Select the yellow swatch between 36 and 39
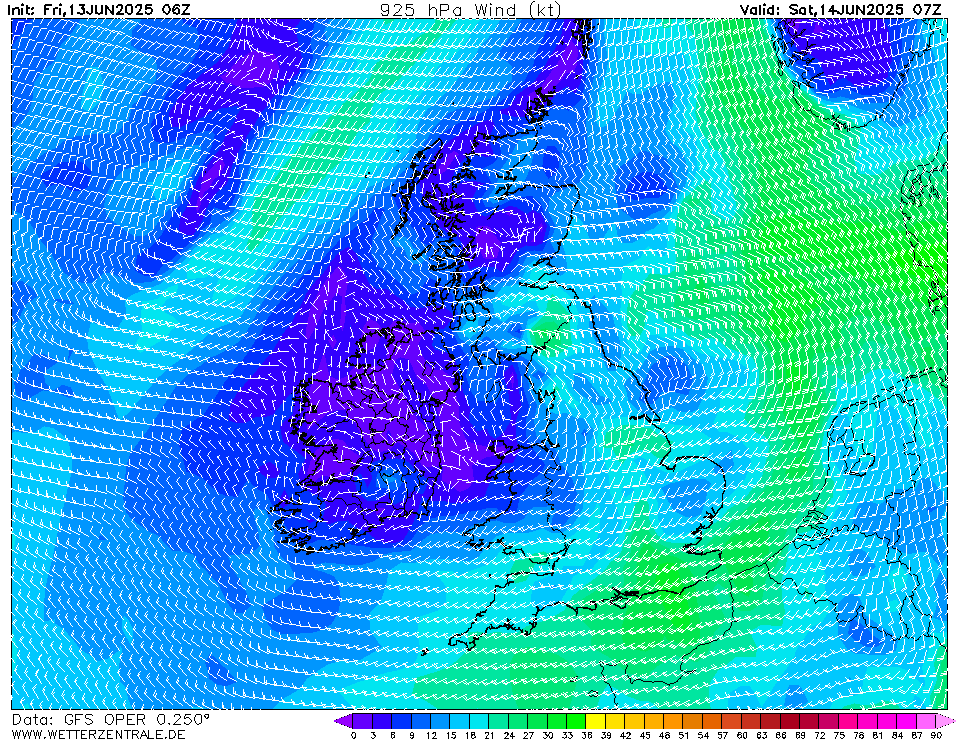Screen dimensions: 959x741 click(596, 720)
